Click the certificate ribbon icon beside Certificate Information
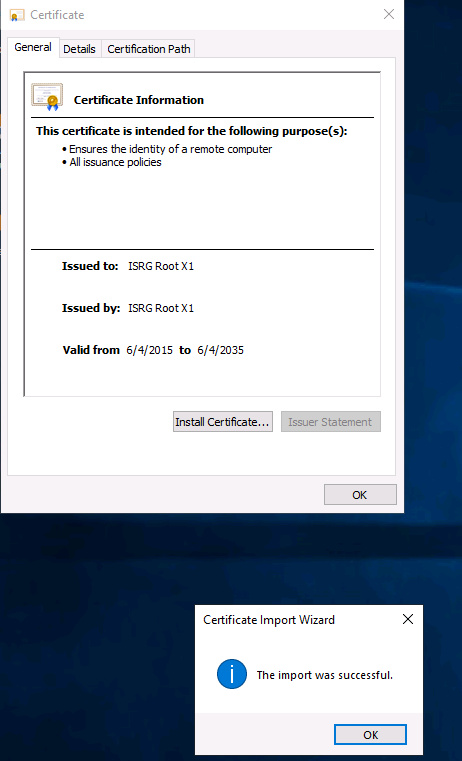This screenshot has width=462, height=761. tap(47, 97)
